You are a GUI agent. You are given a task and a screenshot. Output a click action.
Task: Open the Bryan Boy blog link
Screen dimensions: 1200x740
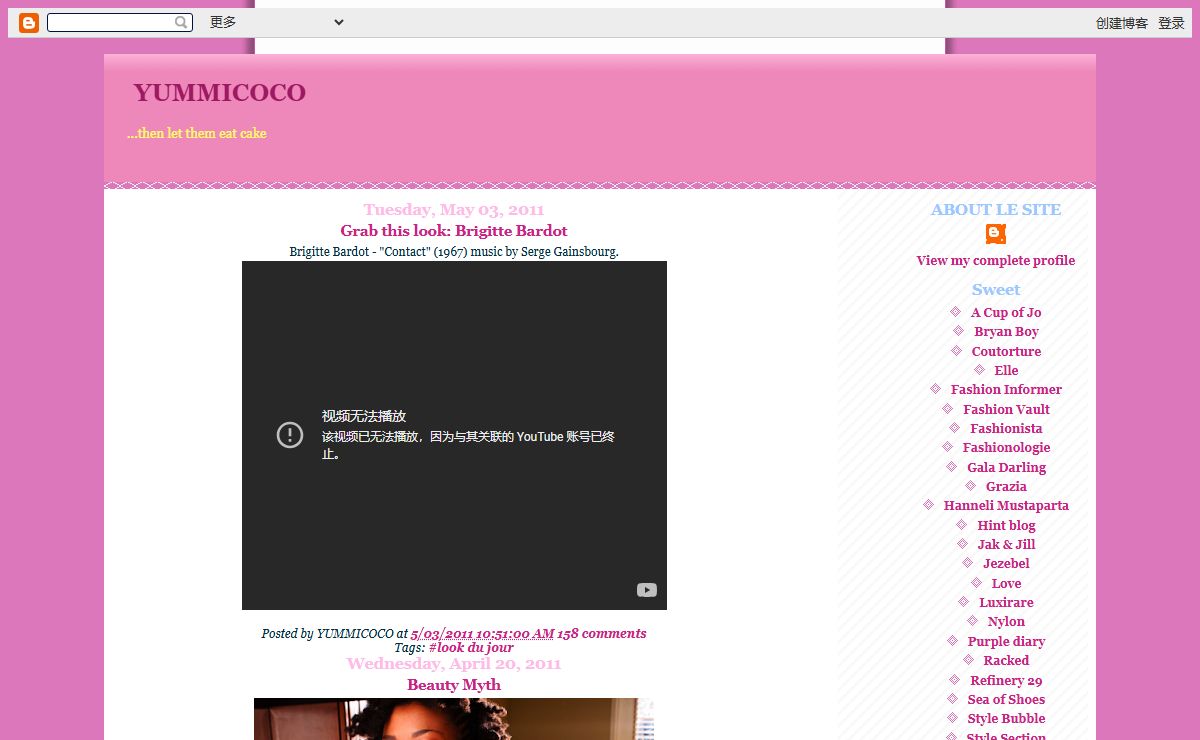pos(1006,331)
